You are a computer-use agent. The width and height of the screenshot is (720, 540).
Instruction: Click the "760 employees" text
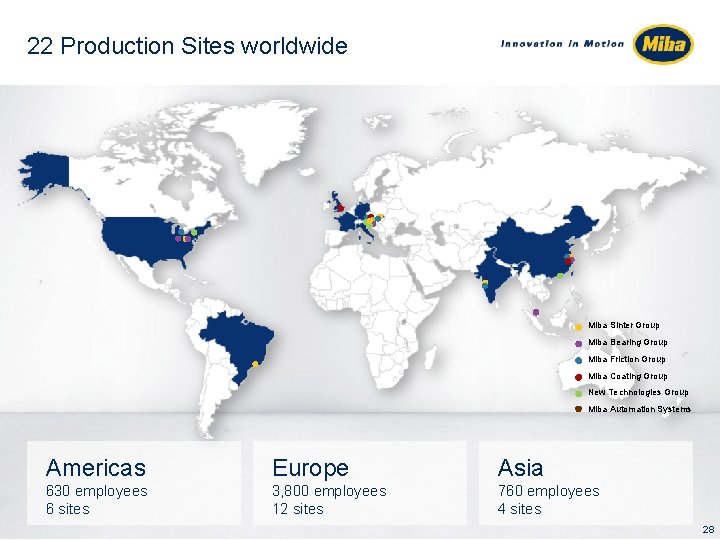pyautogui.click(x=548, y=491)
